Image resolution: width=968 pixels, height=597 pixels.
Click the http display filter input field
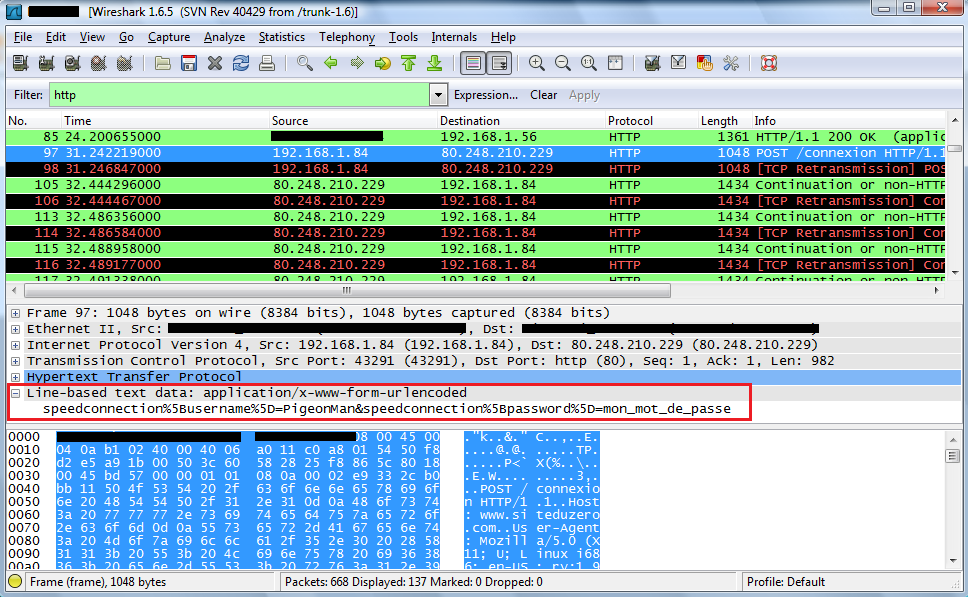coord(238,95)
